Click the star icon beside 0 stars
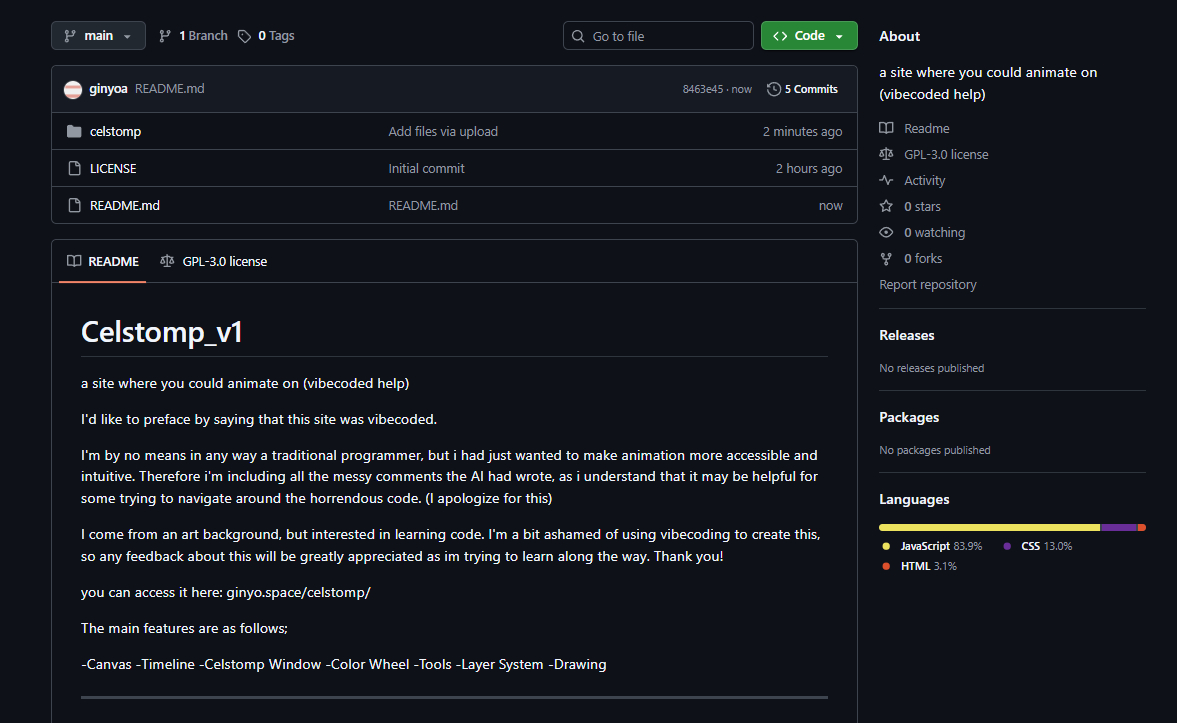 click(886, 206)
